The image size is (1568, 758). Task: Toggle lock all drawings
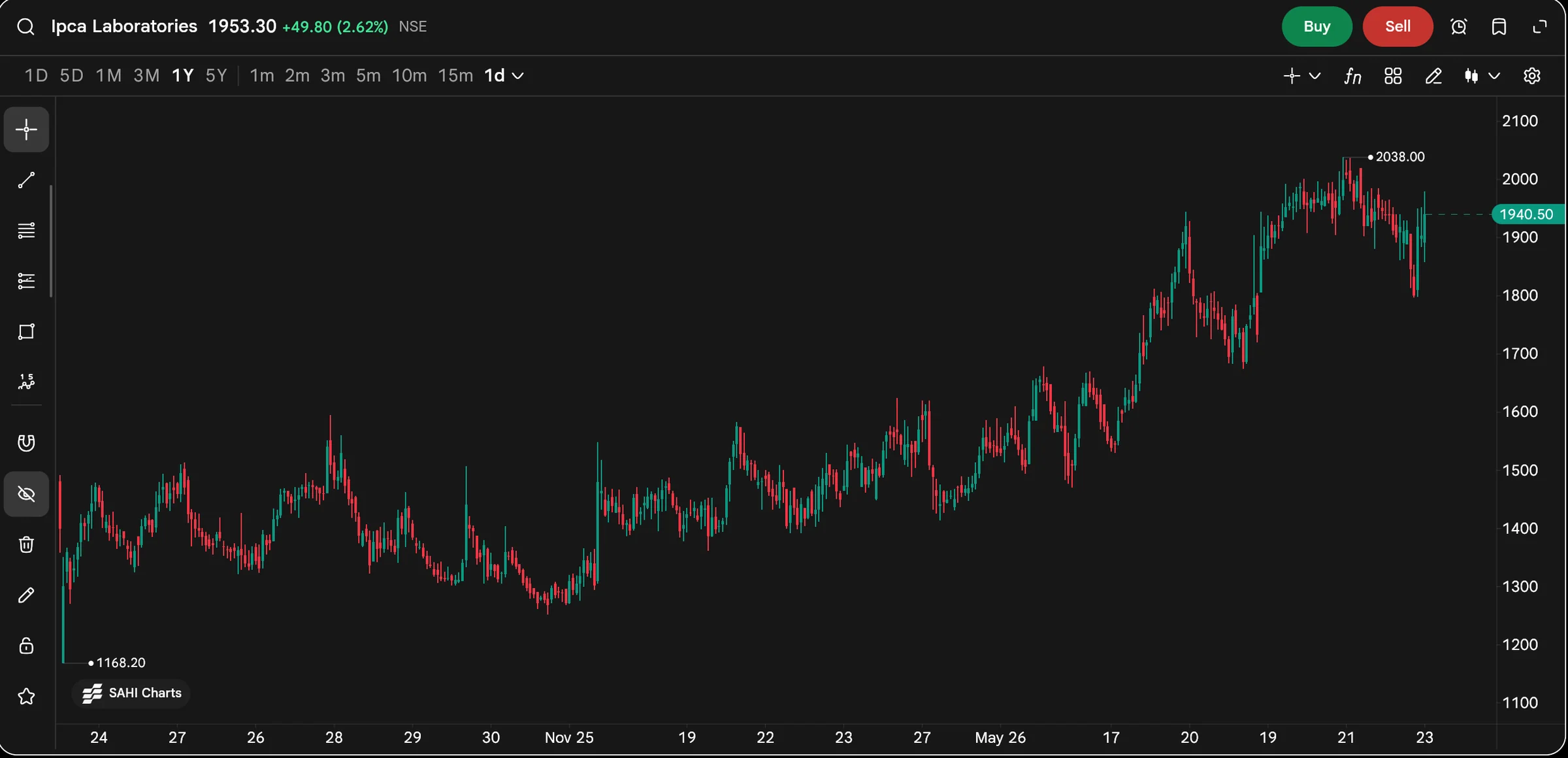coord(26,646)
